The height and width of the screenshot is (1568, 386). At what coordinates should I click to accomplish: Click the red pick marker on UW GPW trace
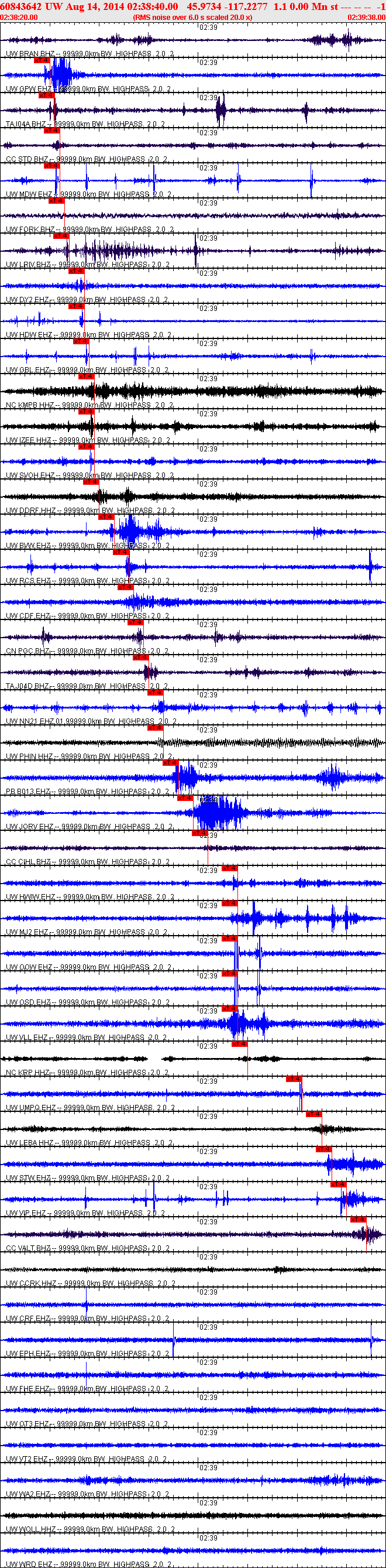pyautogui.click(x=42, y=60)
